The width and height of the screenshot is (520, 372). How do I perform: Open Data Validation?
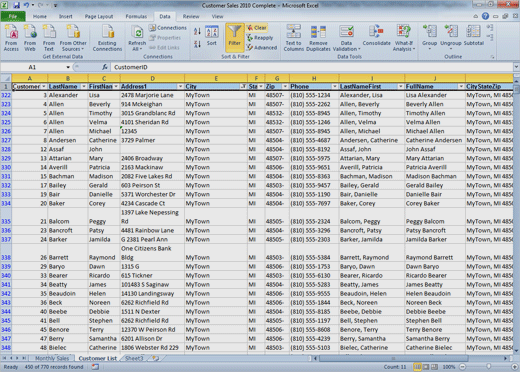pyautogui.click(x=347, y=38)
